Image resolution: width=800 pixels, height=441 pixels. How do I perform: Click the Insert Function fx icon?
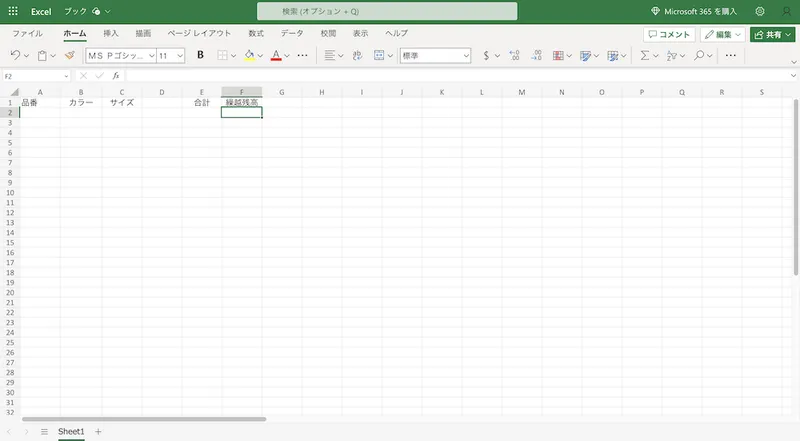[x=116, y=76]
